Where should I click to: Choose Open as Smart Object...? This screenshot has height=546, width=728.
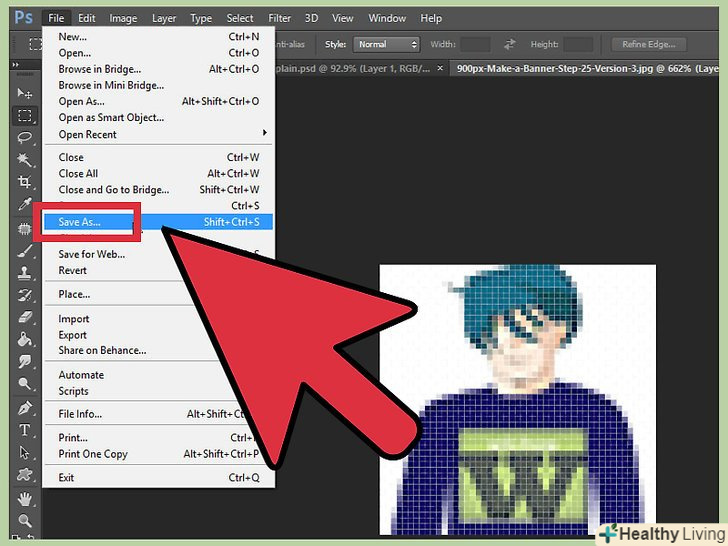click(158, 118)
